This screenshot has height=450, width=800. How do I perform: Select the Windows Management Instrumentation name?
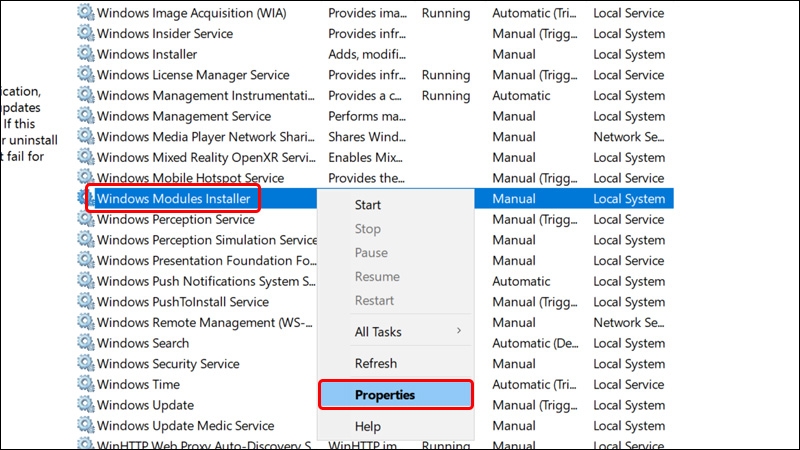click(x=206, y=95)
